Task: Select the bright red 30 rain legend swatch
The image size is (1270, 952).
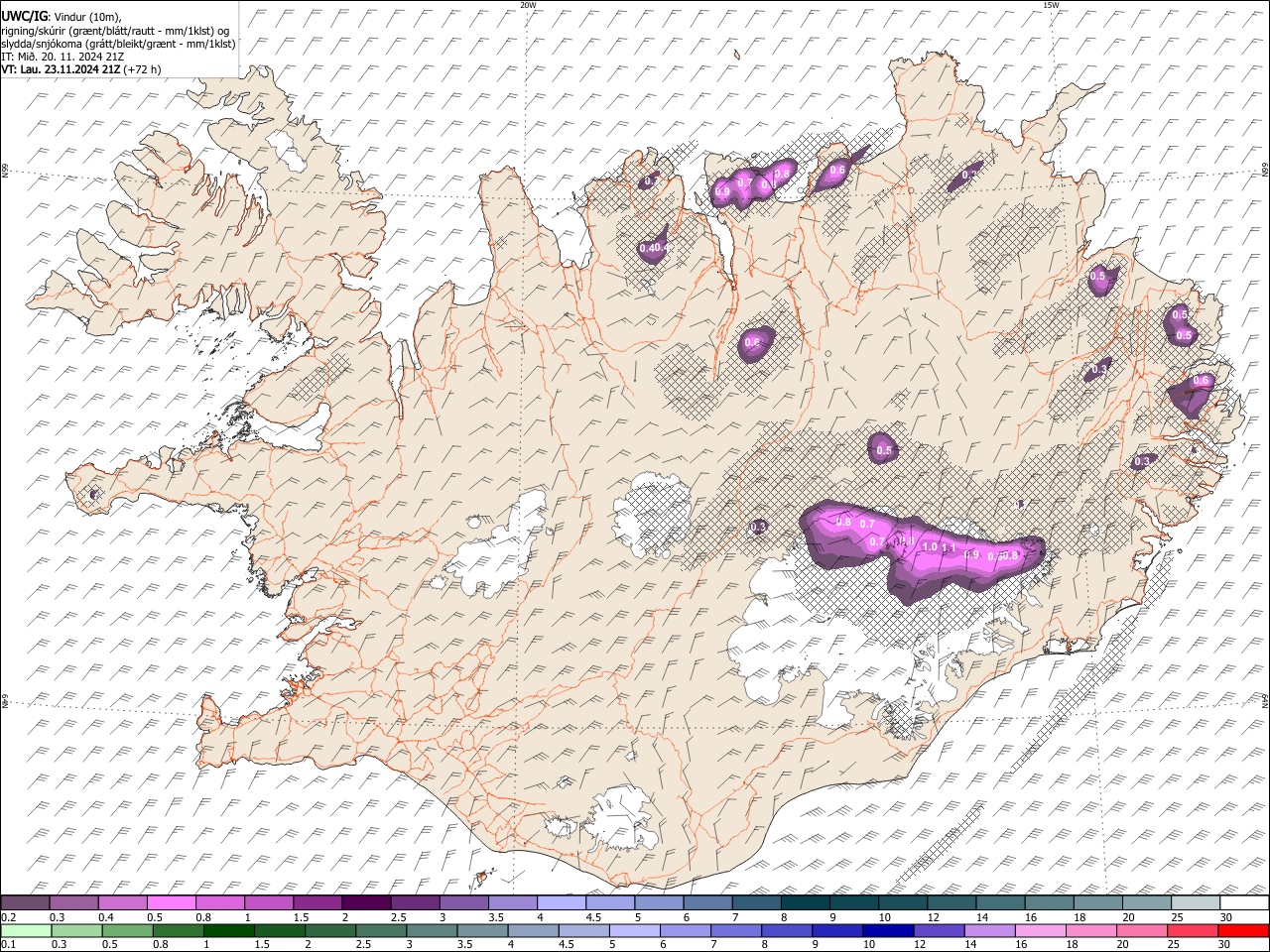Action: 1243,930
